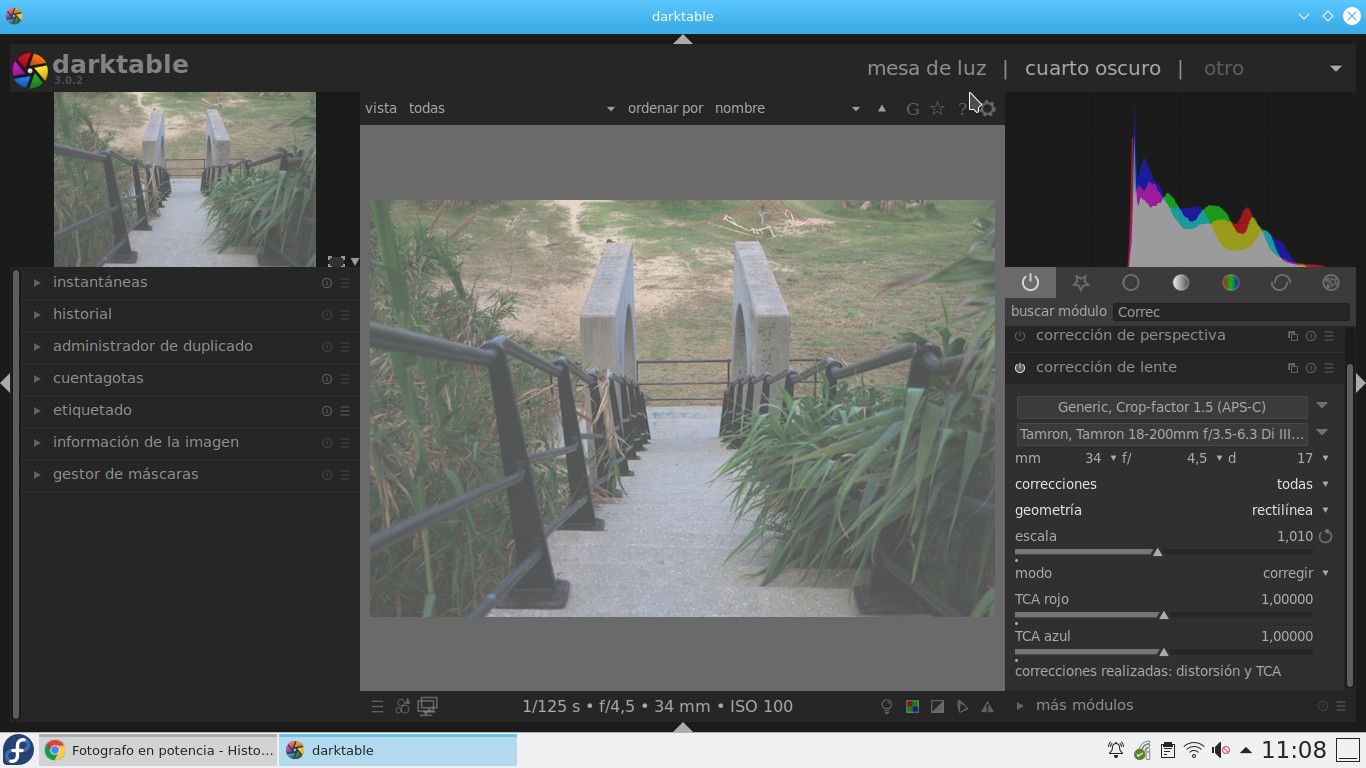
Task: Open darktable logo in header
Action: 30,69
